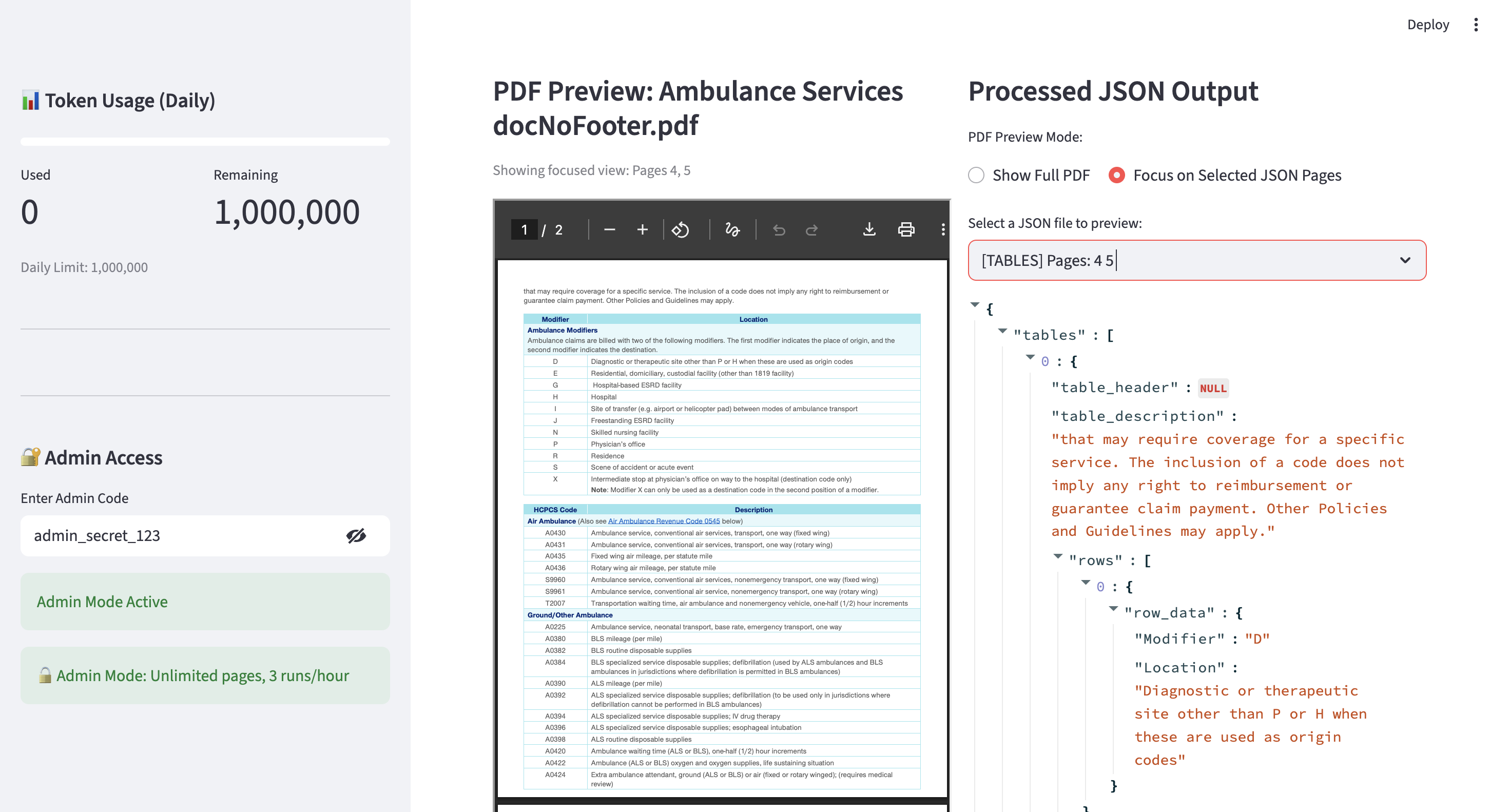Viewport: 1509px width, 812px height.
Task: Toggle admin code visibility eye icon
Action: tap(356, 535)
